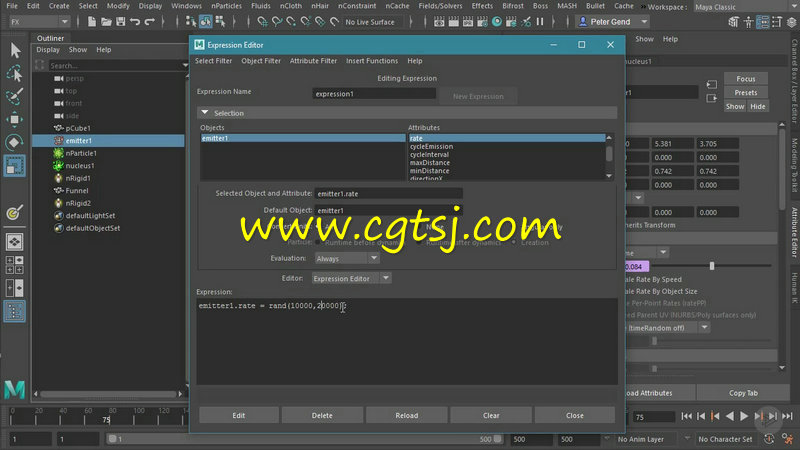The height and width of the screenshot is (450, 800).
Task: Click the Presets button in Attribute Editor
Action: click(745, 92)
